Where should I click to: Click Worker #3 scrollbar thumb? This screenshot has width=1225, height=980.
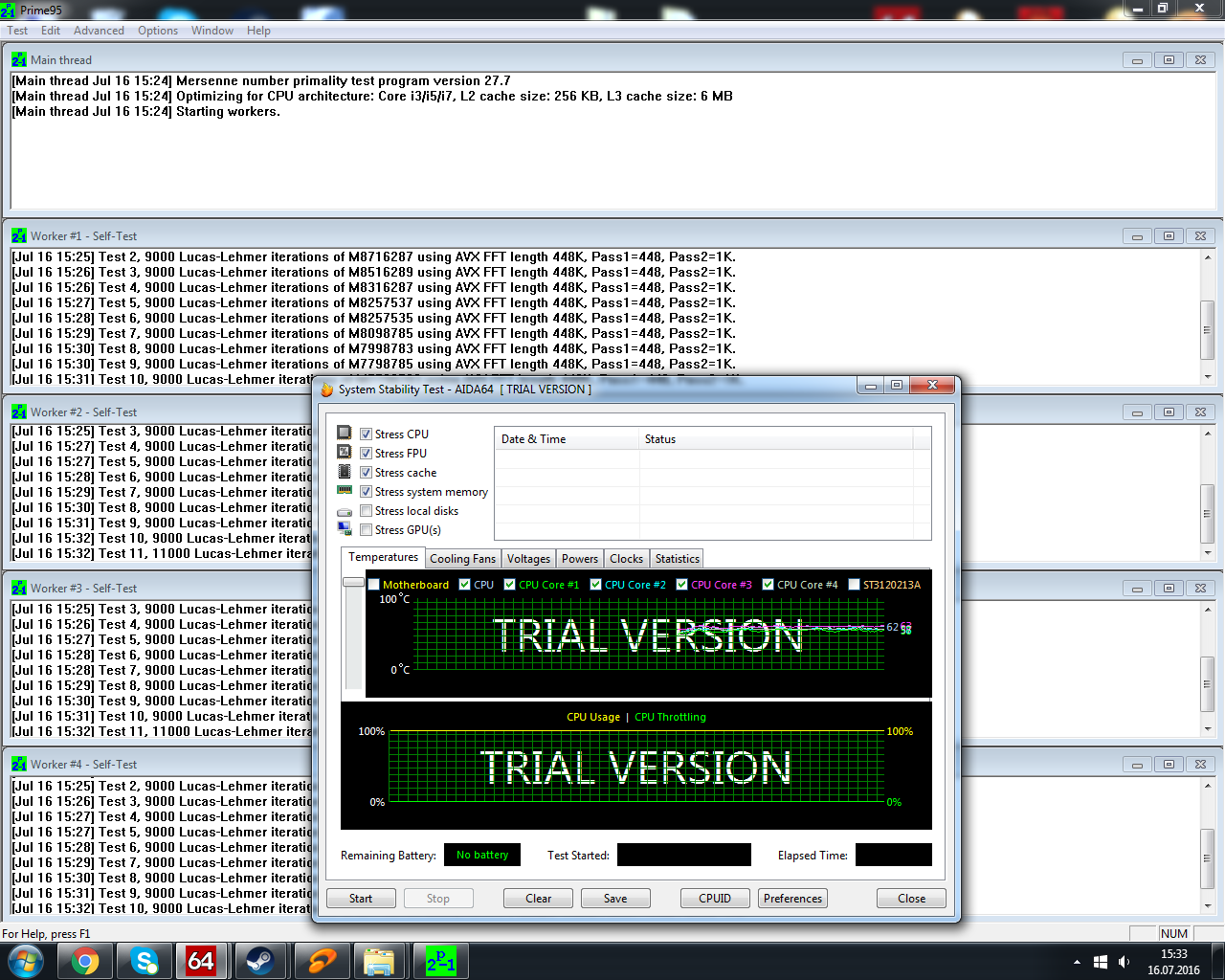1207,683
